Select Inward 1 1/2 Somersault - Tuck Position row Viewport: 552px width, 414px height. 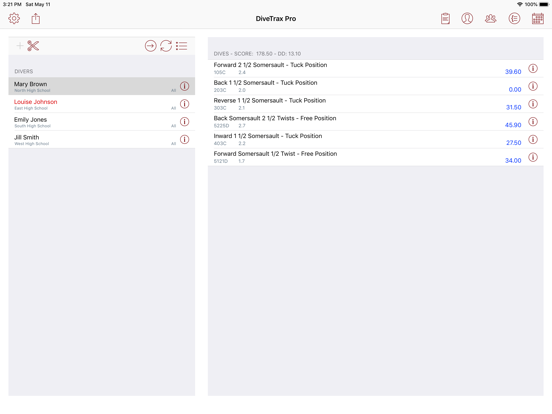(375, 139)
